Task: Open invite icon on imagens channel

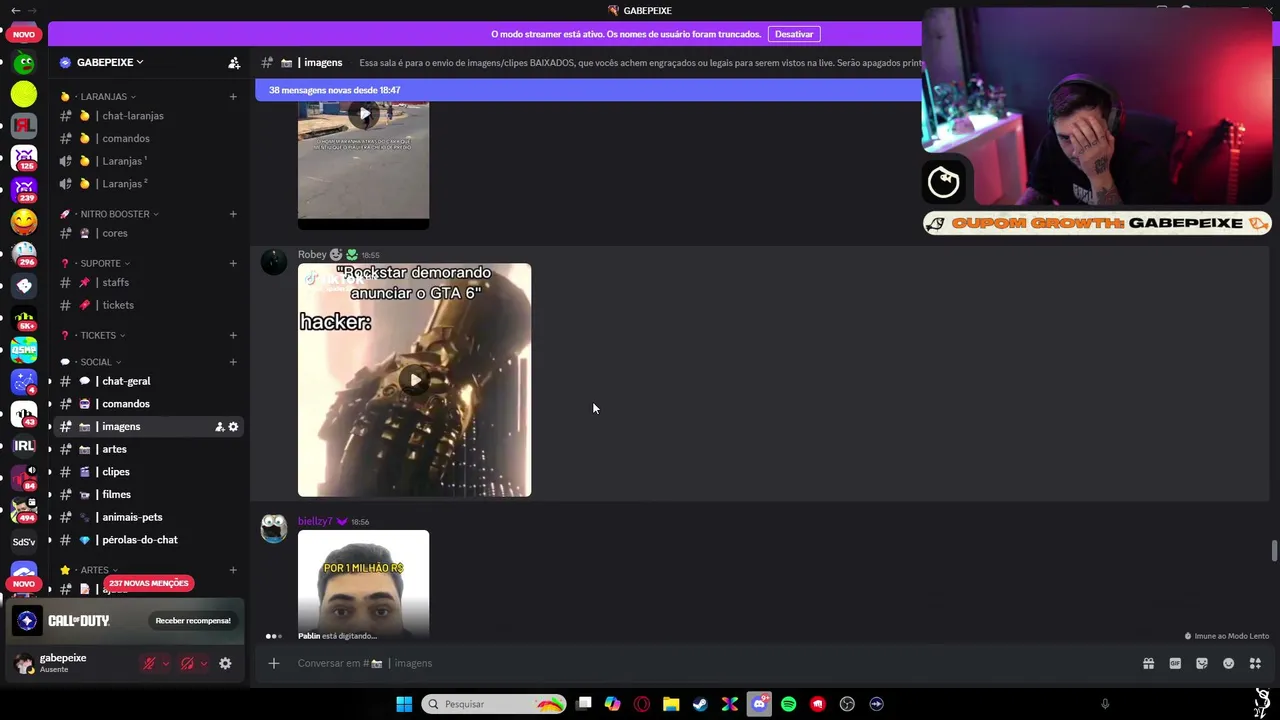Action: click(x=219, y=427)
